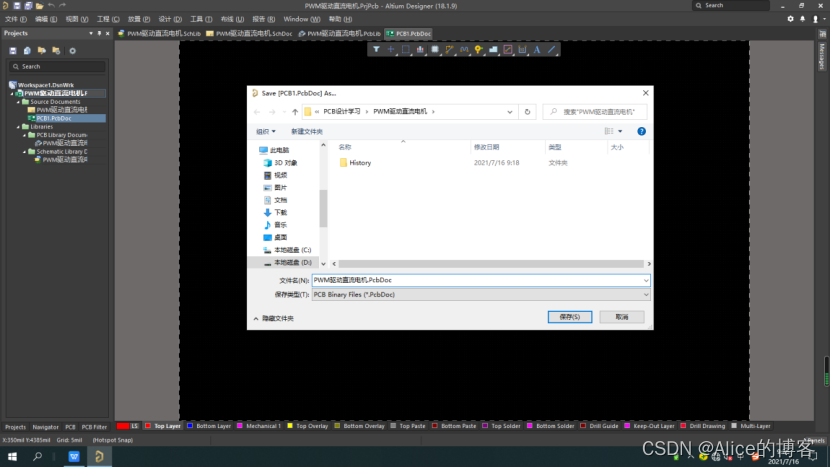Expand the address path dropdown in Save dialog

pos(509,112)
